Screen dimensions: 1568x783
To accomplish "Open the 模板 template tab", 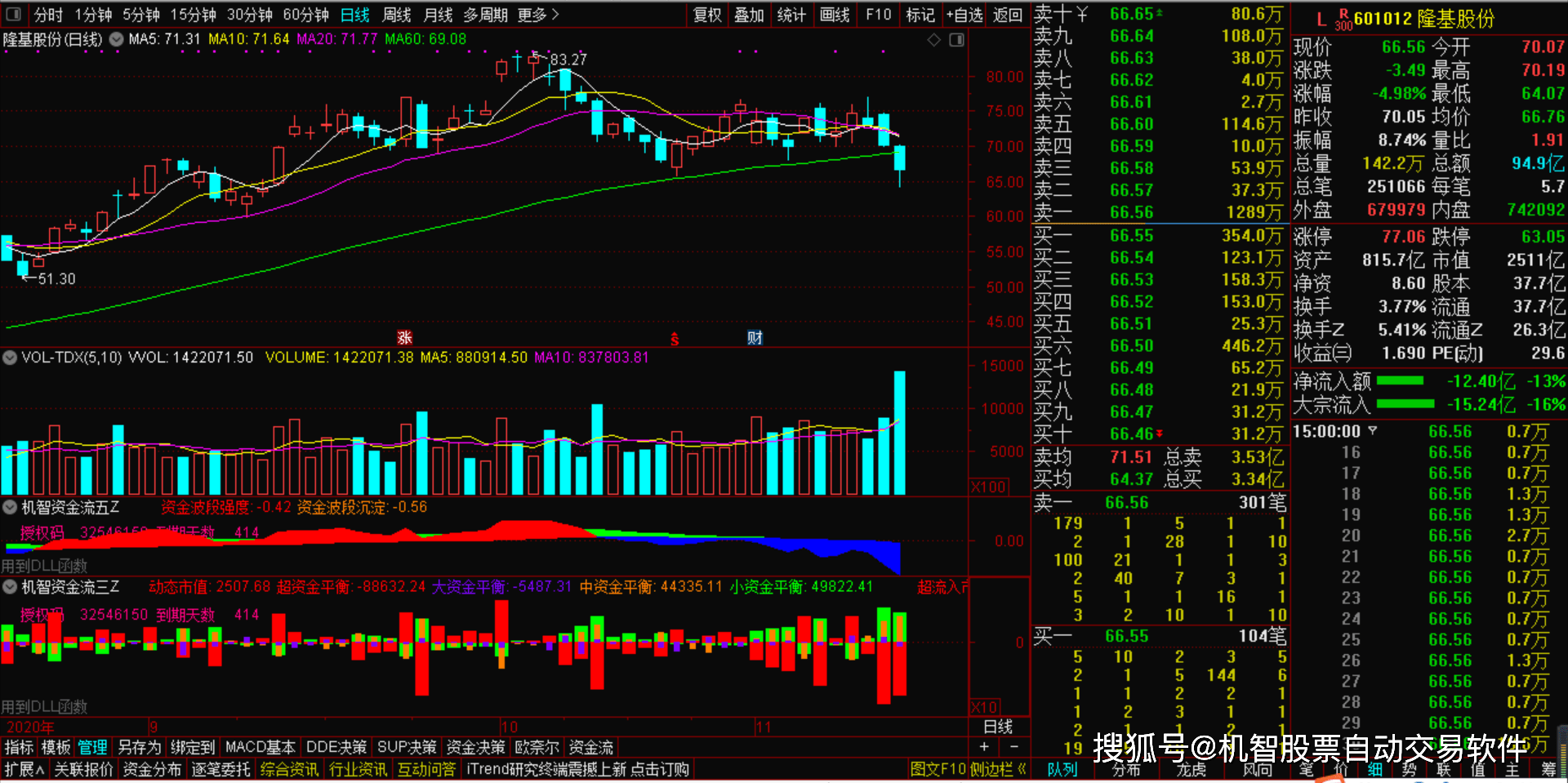I will [x=56, y=747].
